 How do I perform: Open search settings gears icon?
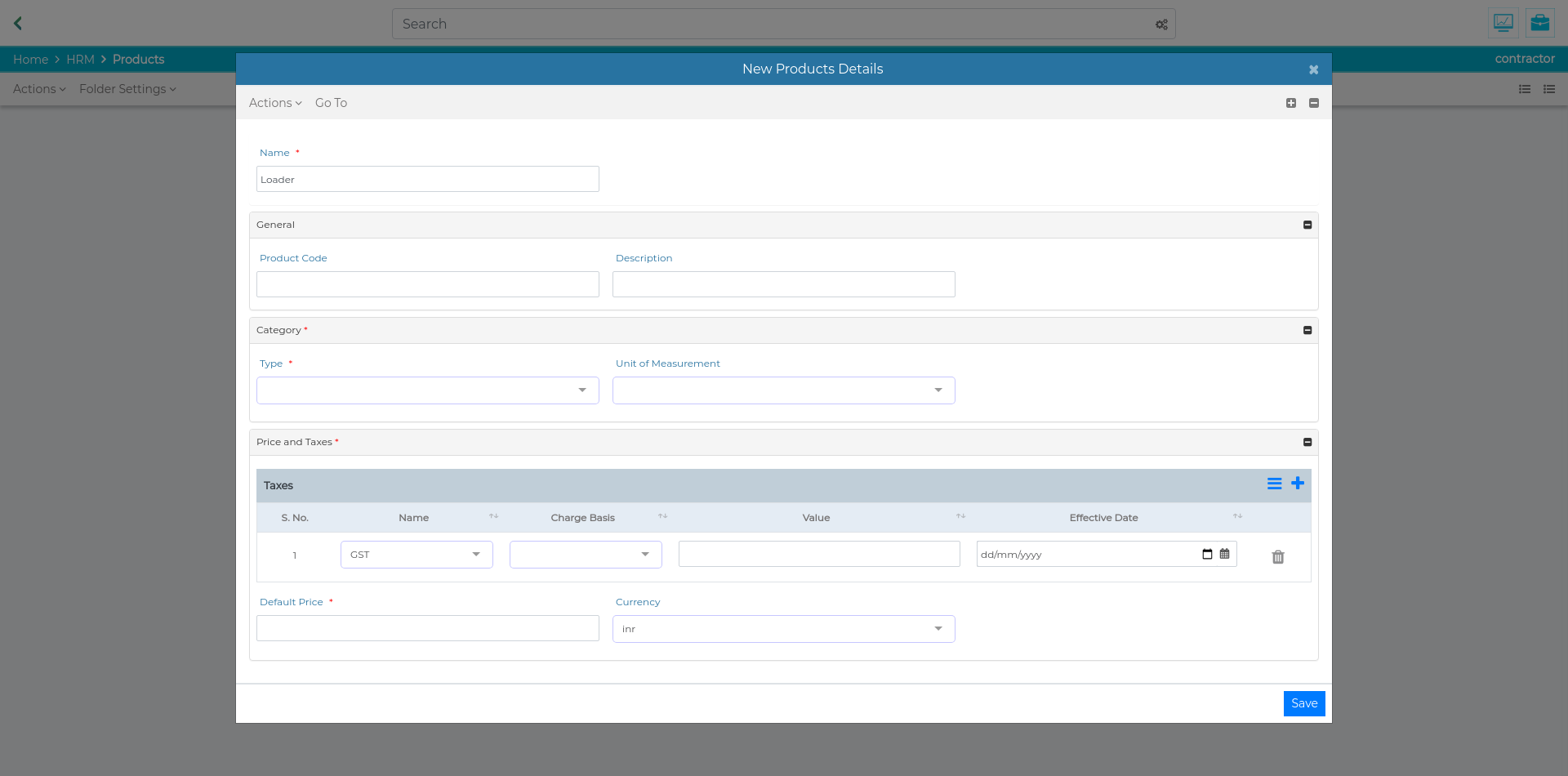[x=1161, y=25]
